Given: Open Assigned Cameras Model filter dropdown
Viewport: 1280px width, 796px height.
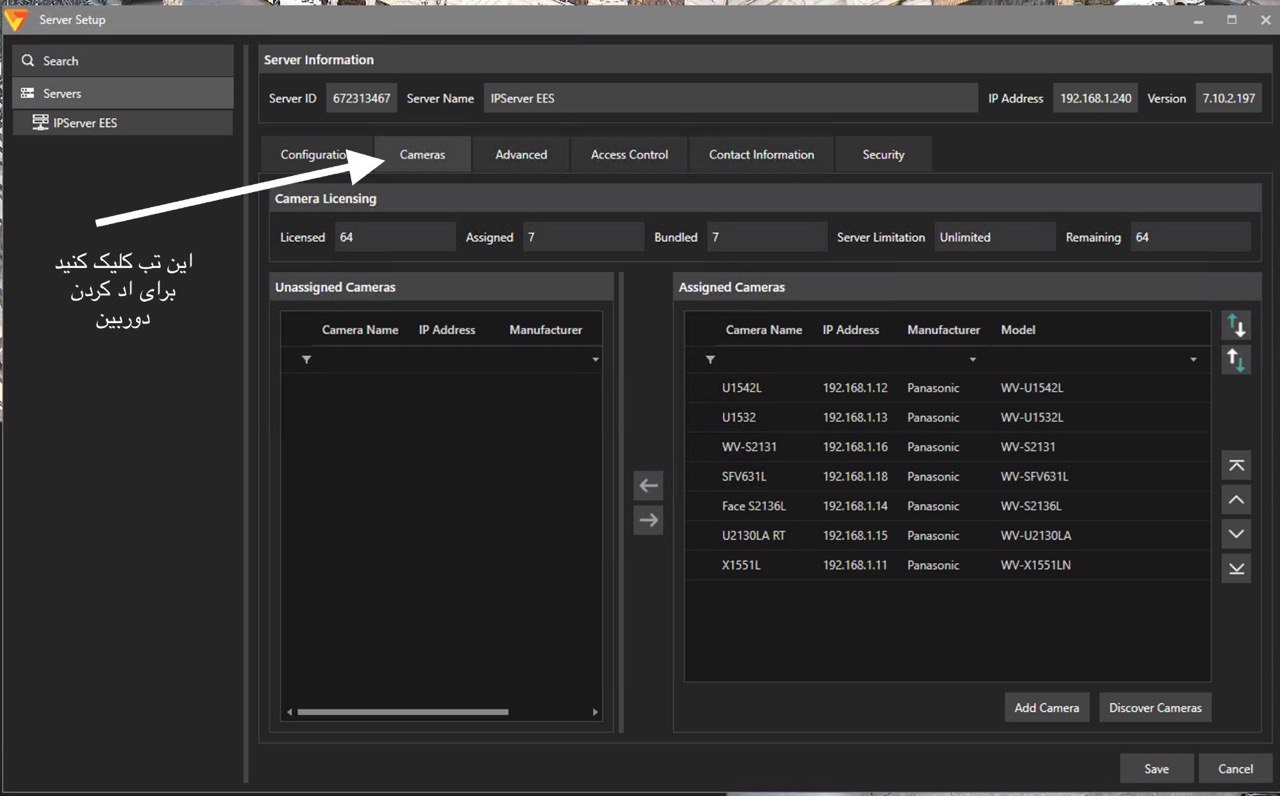Looking at the screenshot, I should [1193, 359].
